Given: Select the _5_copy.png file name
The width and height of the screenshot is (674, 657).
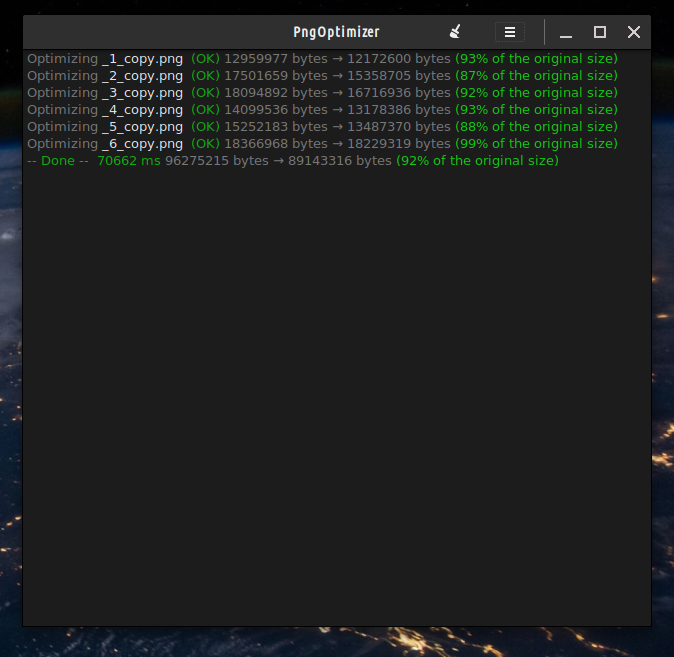Looking at the screenshot, I should pos(142,127).
